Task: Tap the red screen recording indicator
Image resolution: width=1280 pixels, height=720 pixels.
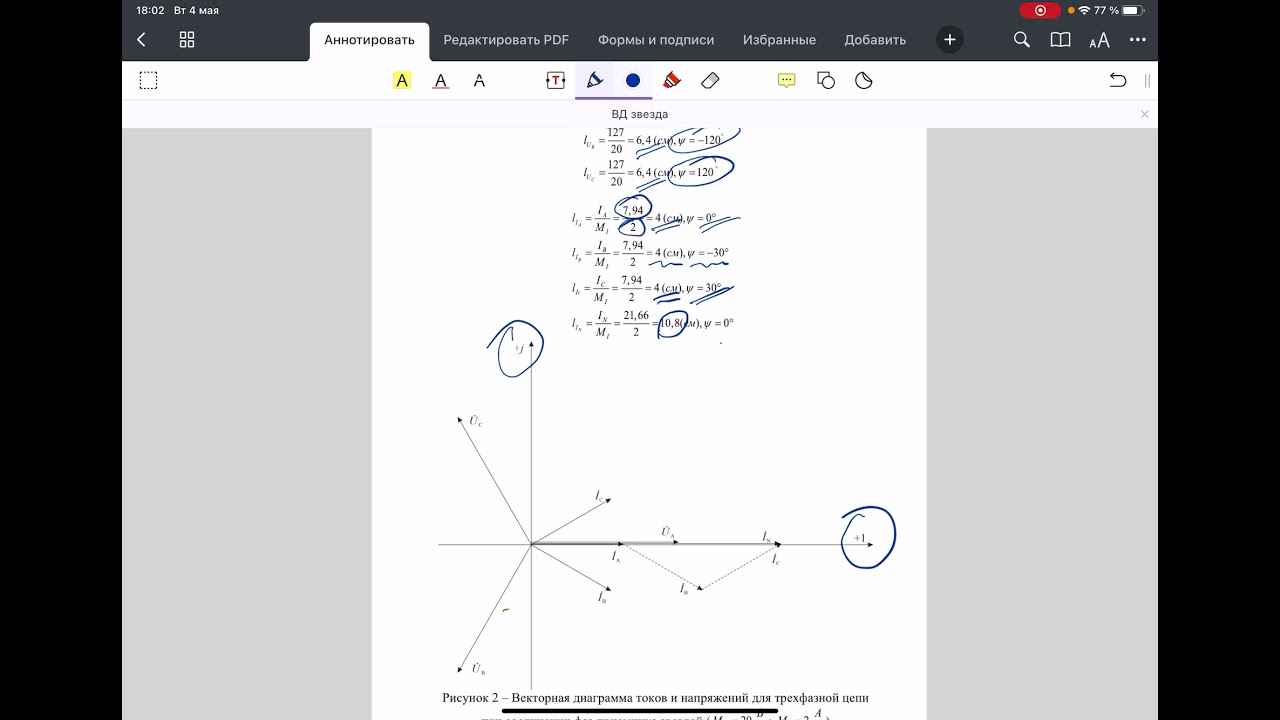Action: click(1040, 10)
